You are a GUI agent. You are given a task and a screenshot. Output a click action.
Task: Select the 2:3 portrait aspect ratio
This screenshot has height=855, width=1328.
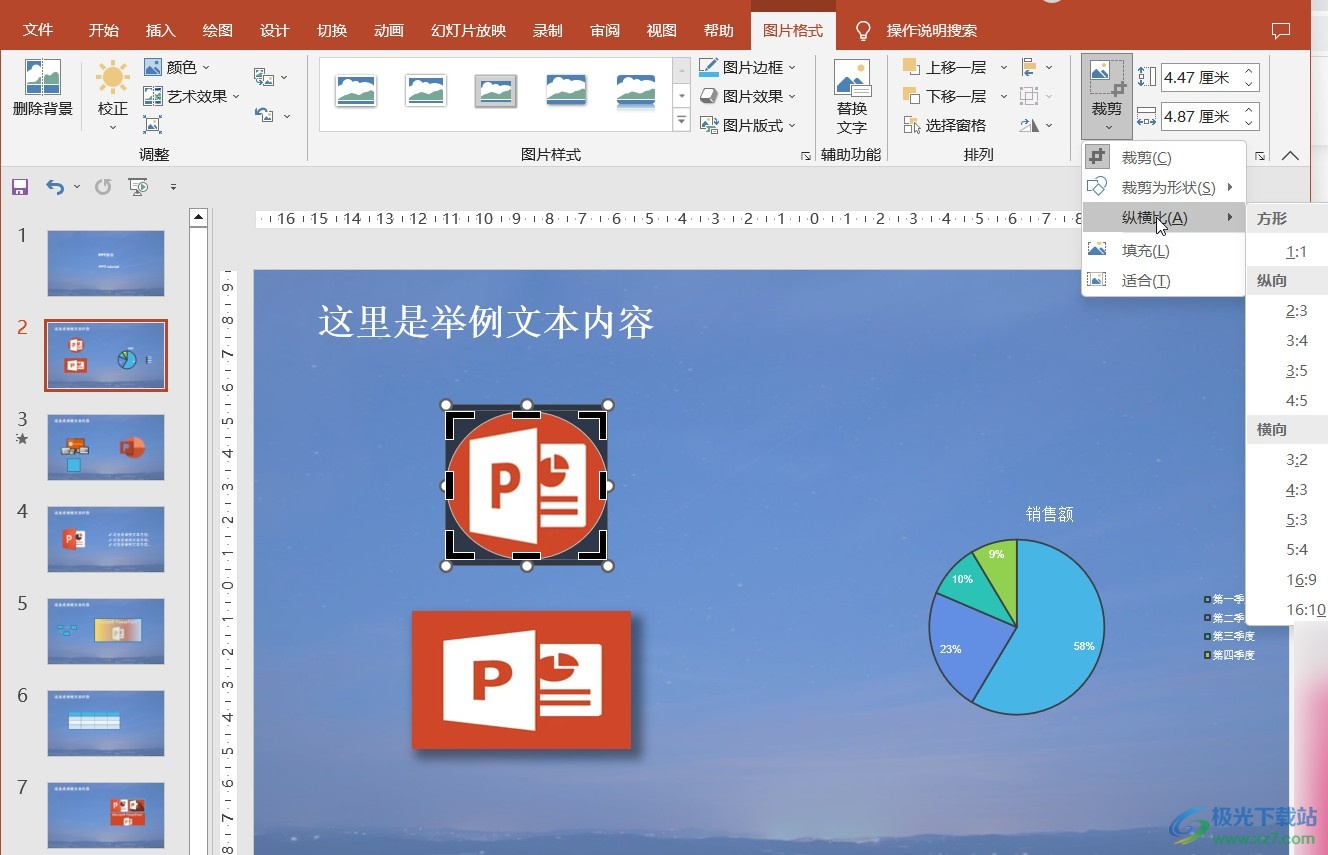pos(1296,311)
